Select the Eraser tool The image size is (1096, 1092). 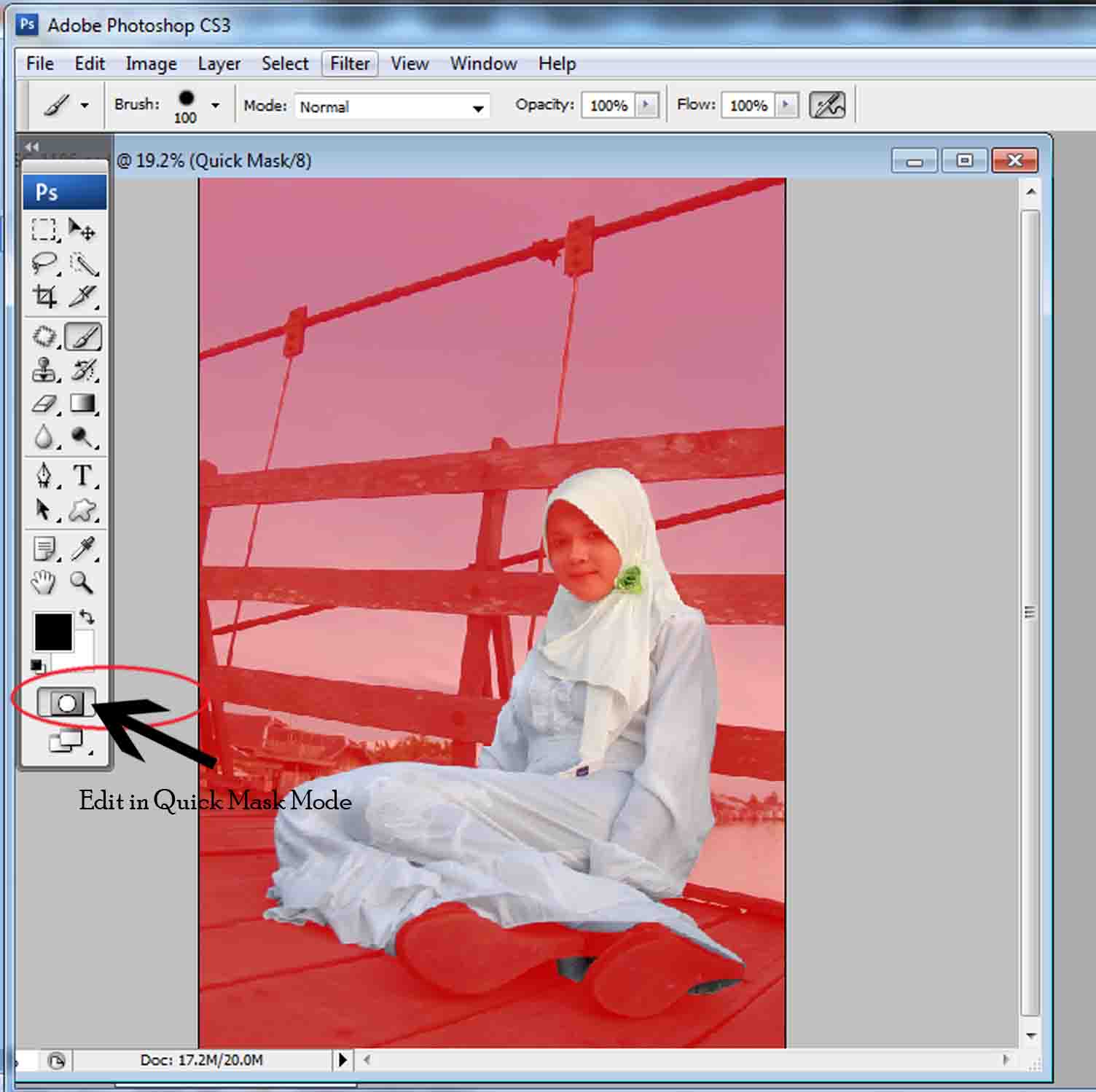click(44, 404)
